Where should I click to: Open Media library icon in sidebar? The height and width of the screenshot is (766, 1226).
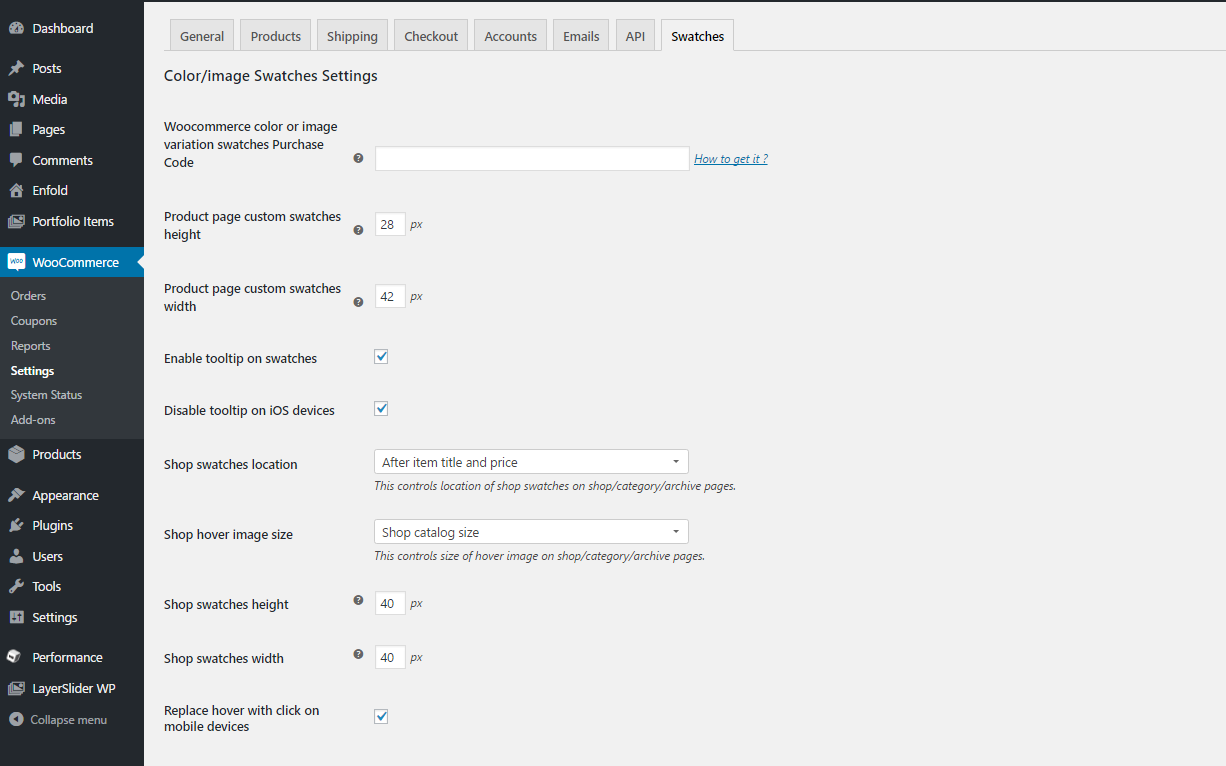pos(16,99)
